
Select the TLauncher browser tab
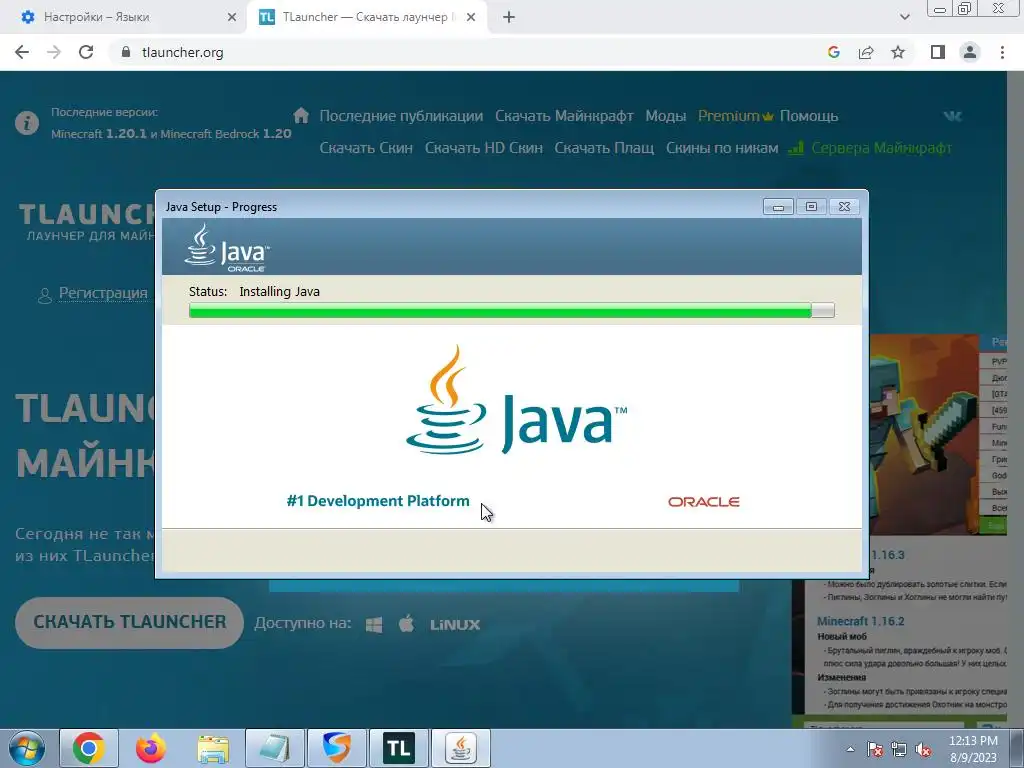point(366,17)
